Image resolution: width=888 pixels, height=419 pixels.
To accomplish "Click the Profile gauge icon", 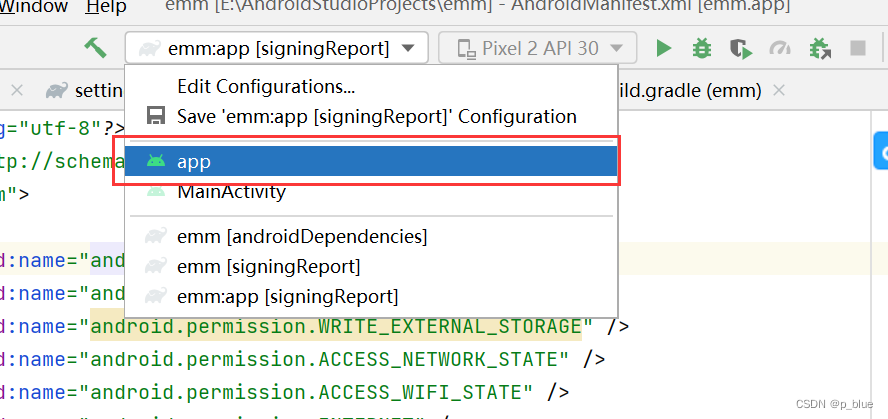I will pos(780,49).
